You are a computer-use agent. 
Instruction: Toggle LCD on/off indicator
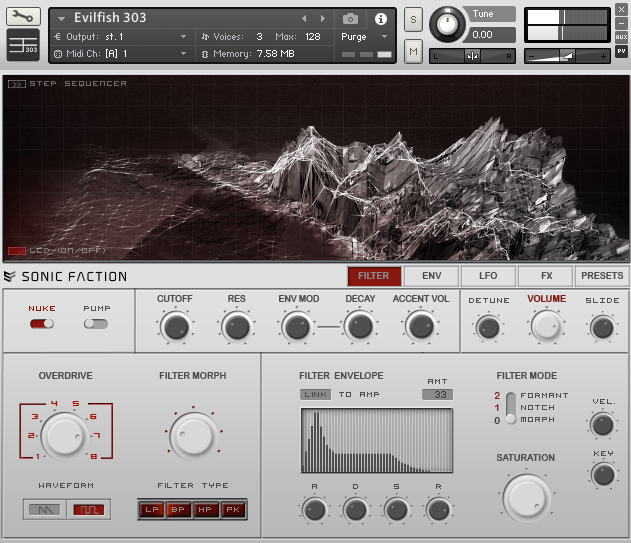[x=16, y=251]
